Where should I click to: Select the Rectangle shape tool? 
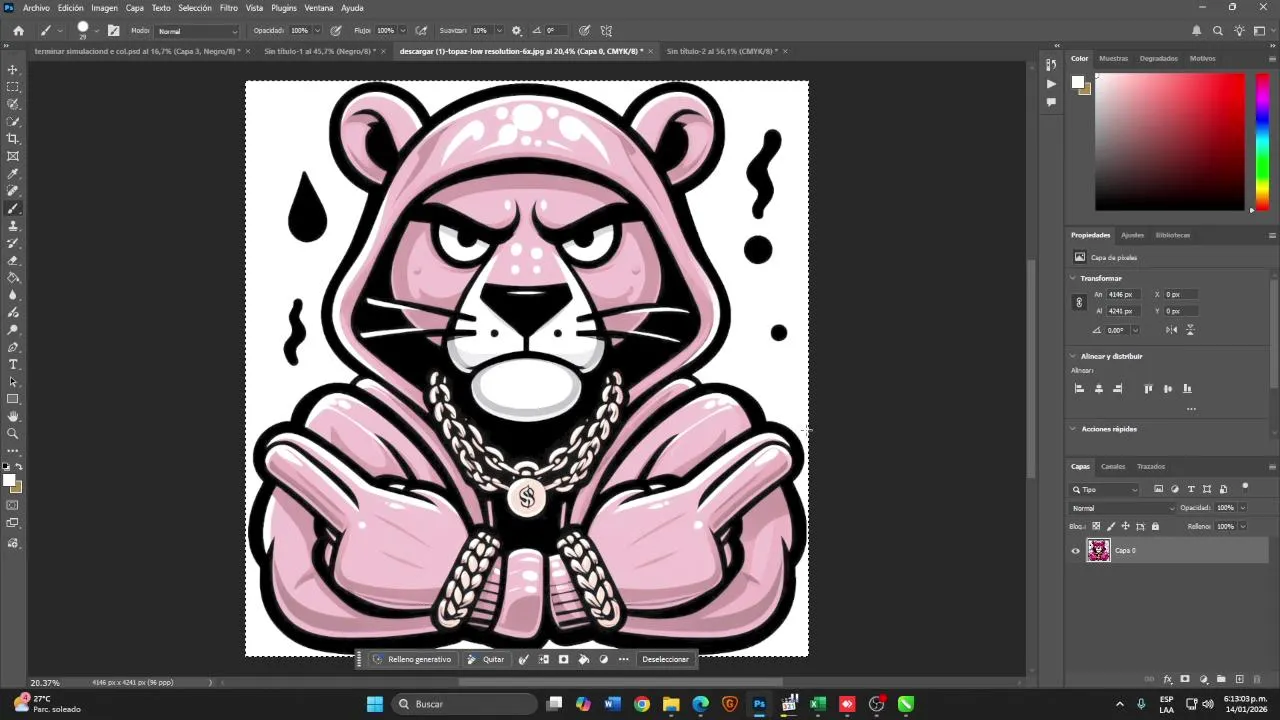pos(13,399)
